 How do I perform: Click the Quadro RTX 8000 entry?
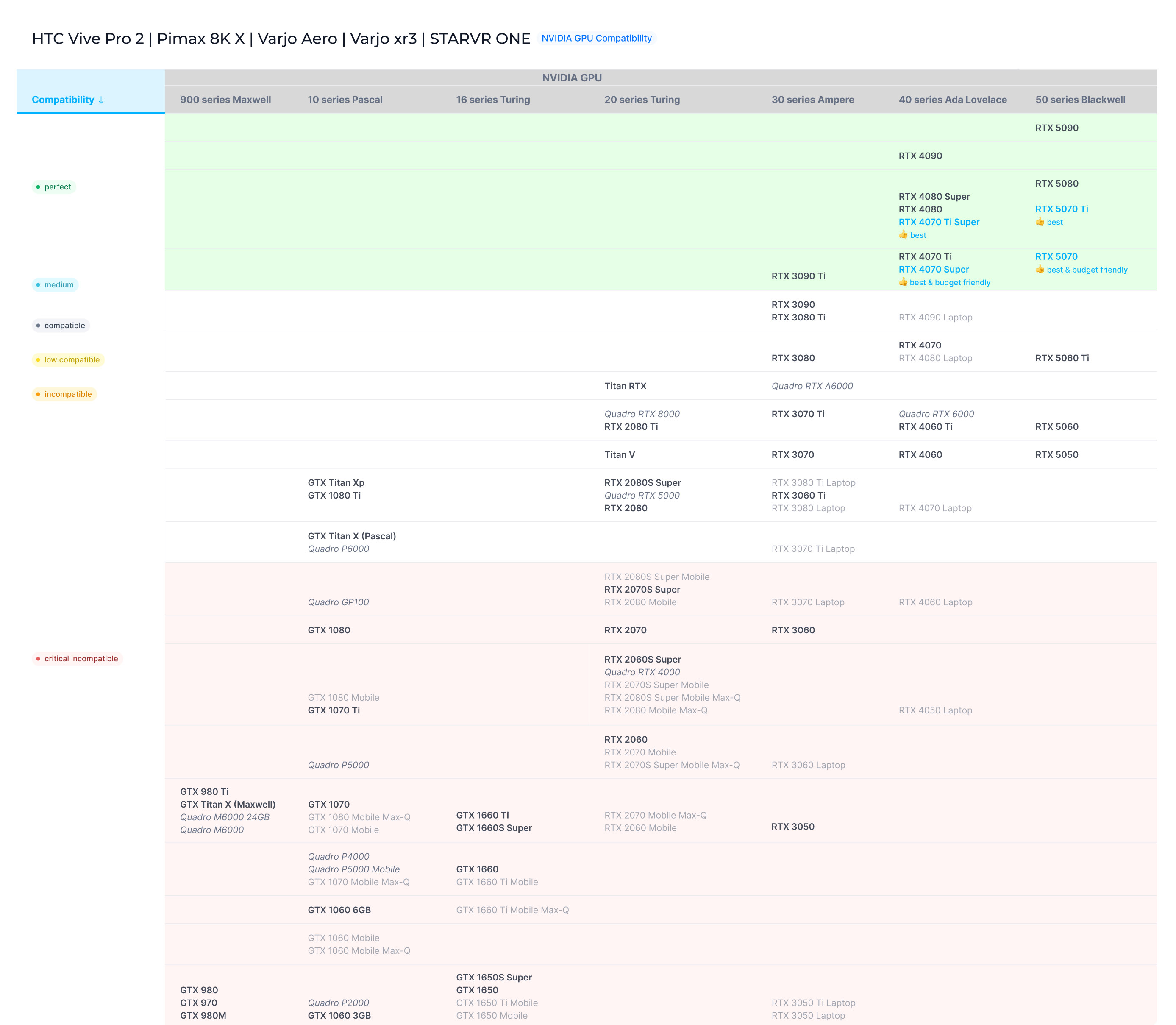[642, 414]
